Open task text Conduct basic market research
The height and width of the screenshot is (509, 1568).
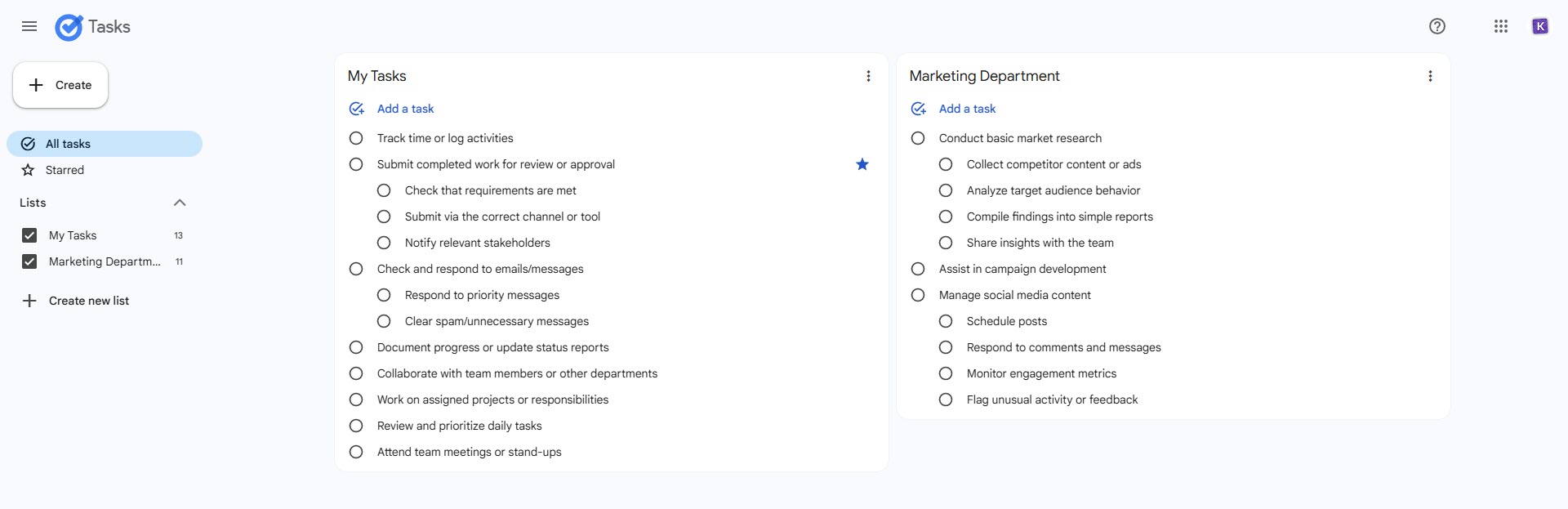1020,138
